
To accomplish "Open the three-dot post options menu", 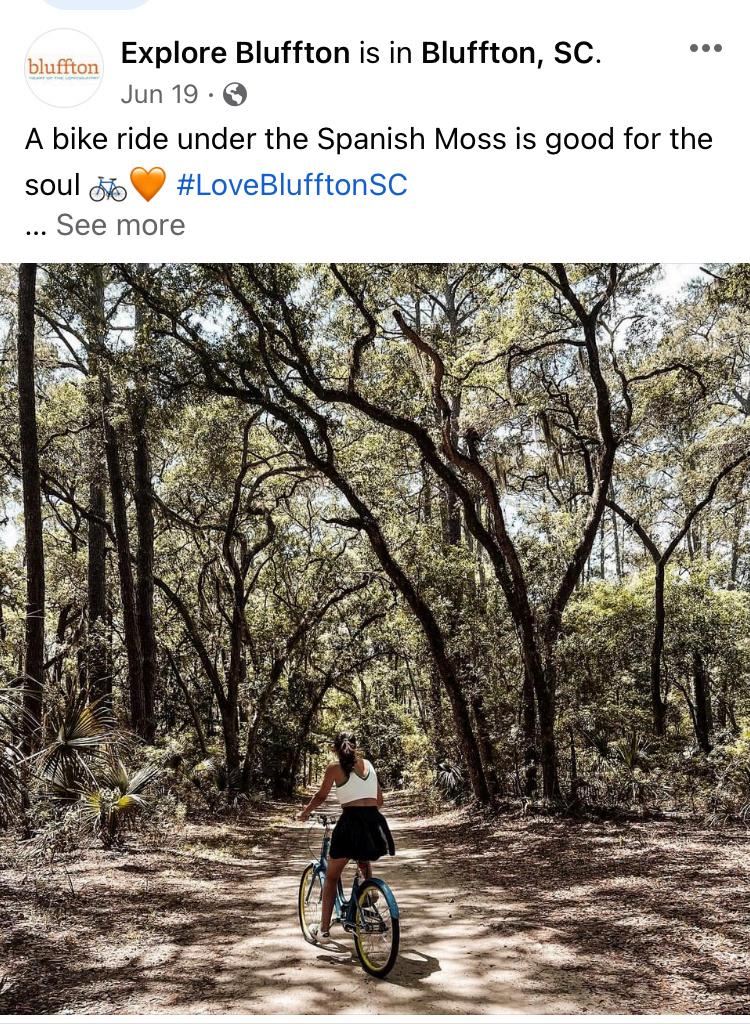I will (x=706, y=48).
